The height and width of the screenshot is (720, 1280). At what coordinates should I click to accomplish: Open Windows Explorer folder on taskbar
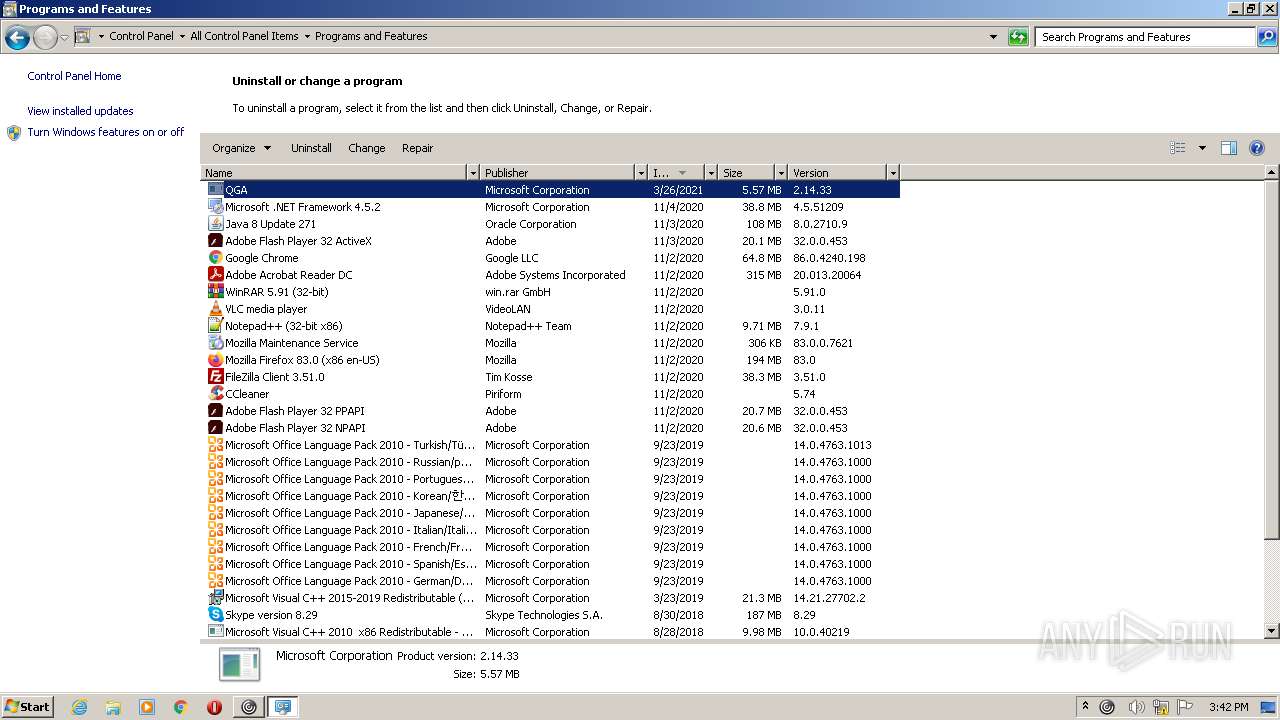coord(113,707)
